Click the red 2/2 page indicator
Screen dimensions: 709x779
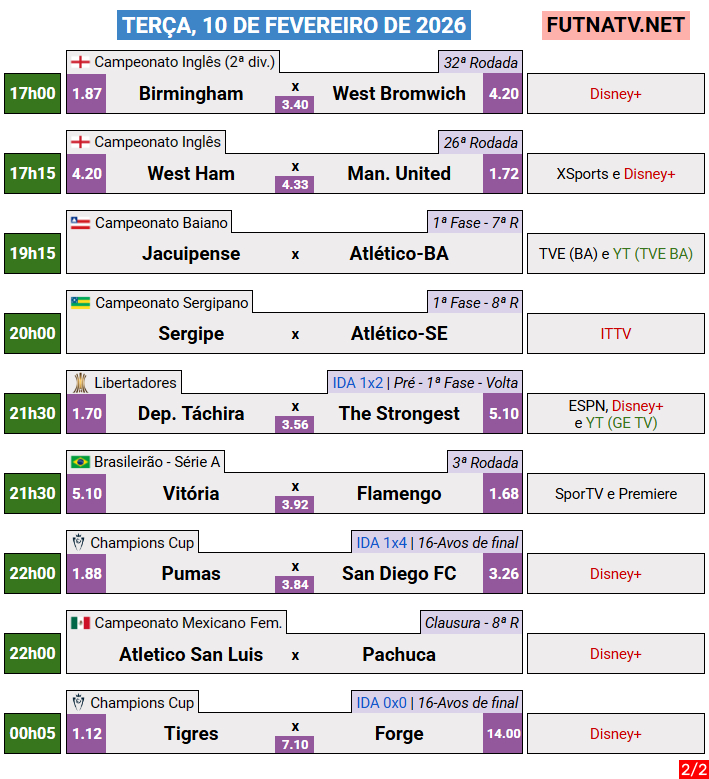click(693, 768)
